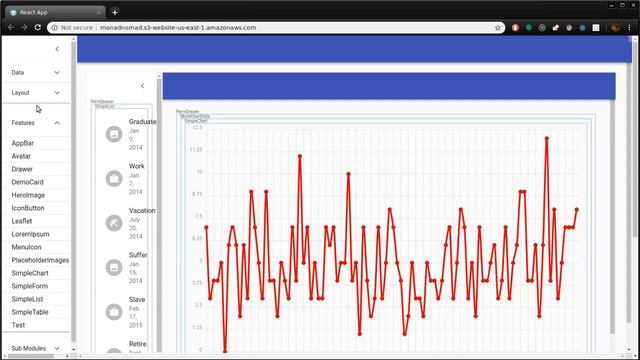Open the PlaceholderImages feature
This screenshot has width=640, height=360.
click(x=40, y=260)
